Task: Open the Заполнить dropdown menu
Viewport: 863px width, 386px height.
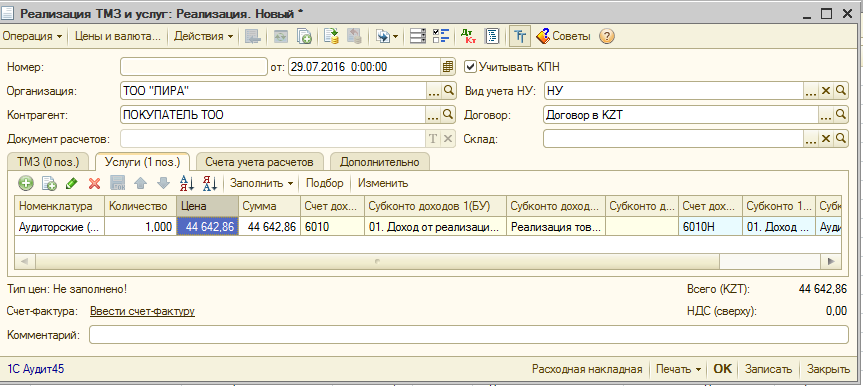Action: (x=261, y=183)
